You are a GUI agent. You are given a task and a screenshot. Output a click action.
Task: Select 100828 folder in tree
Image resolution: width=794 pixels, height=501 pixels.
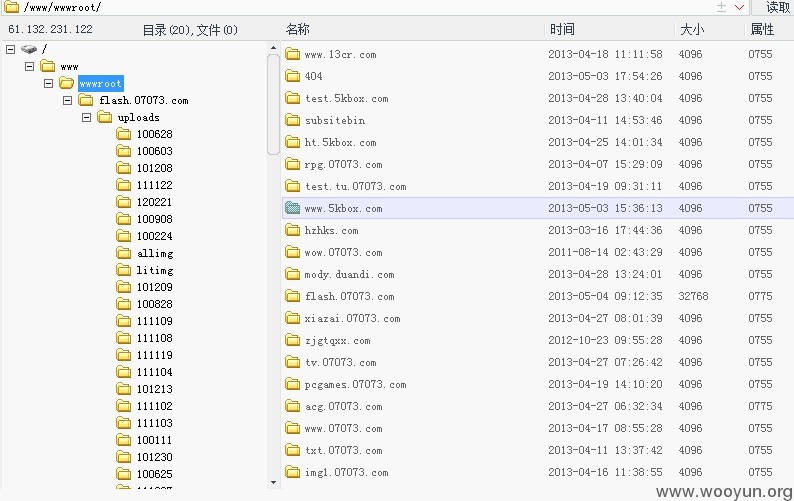pos(154,304)
